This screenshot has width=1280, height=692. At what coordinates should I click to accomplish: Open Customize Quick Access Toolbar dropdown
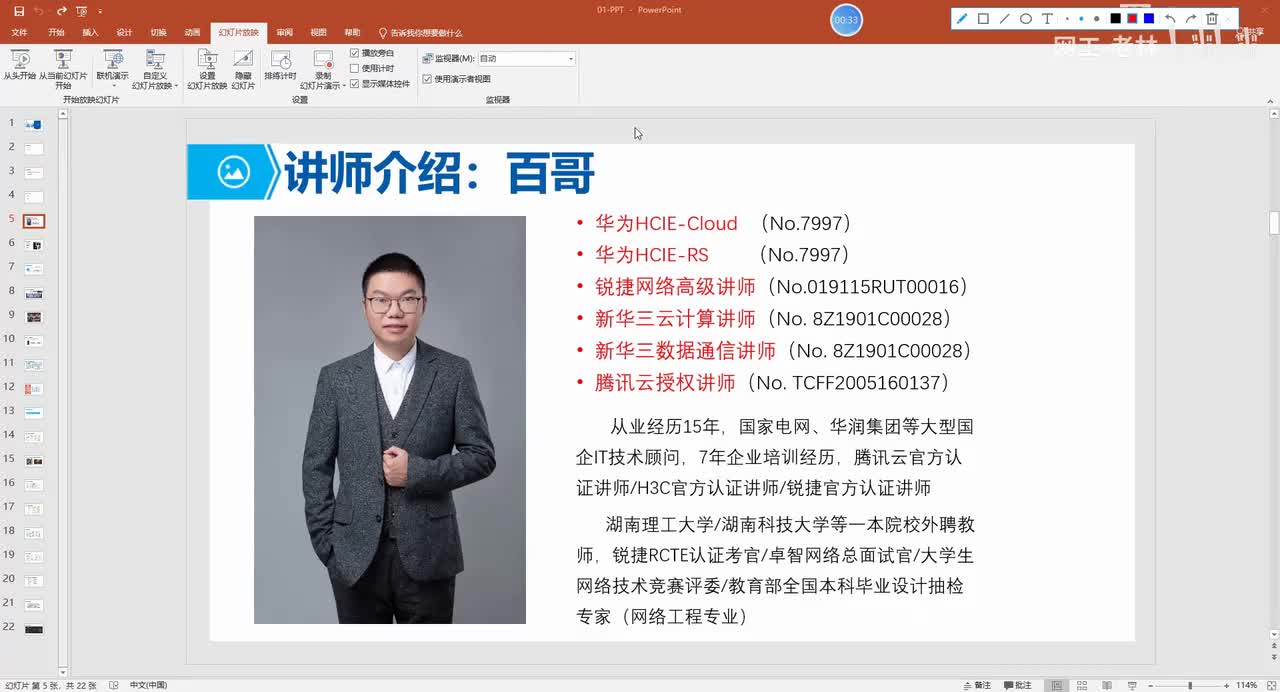[x=100, y=11]
